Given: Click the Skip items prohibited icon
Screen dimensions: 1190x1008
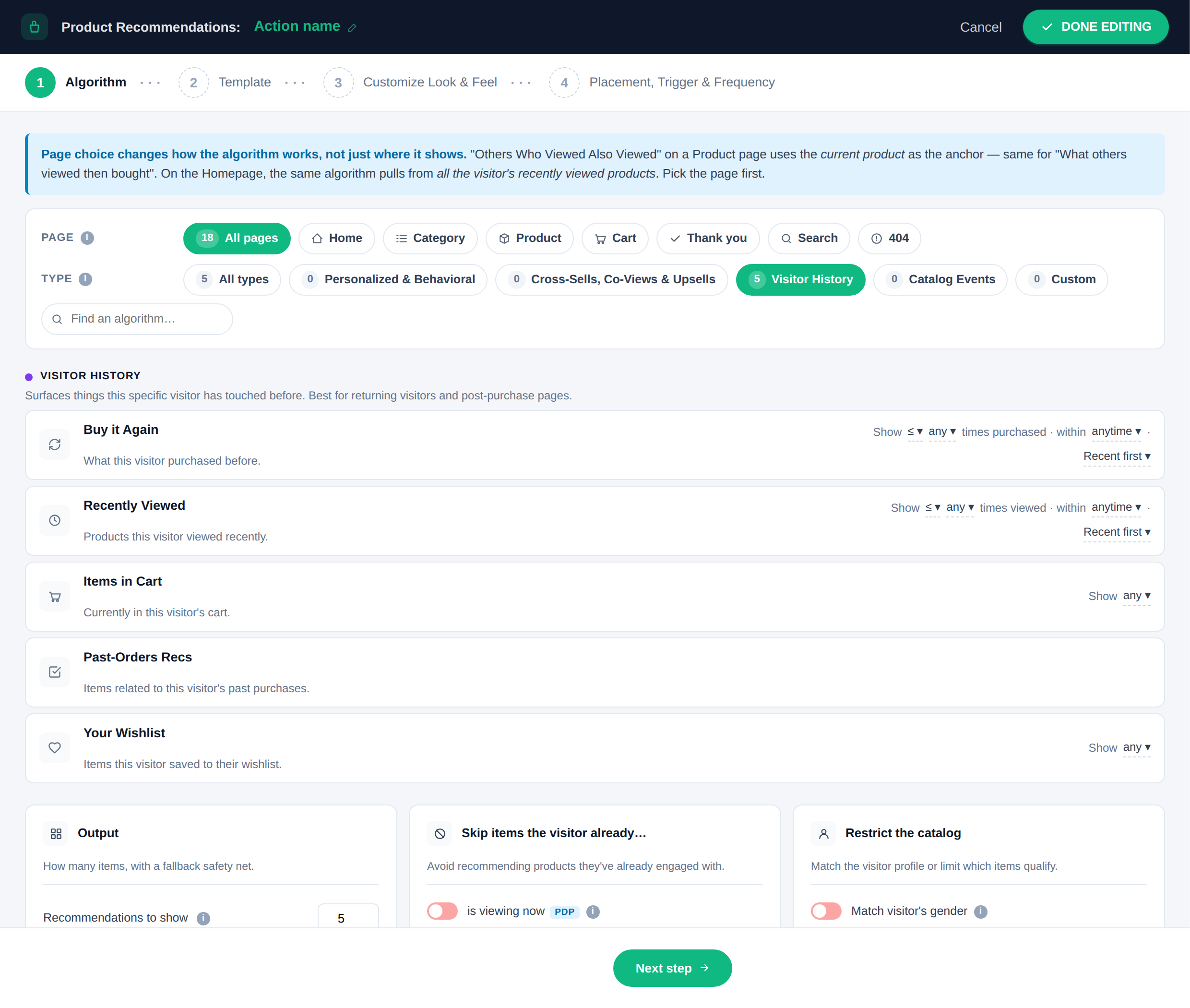Looking at the screenshot, I should pos(440,834).
